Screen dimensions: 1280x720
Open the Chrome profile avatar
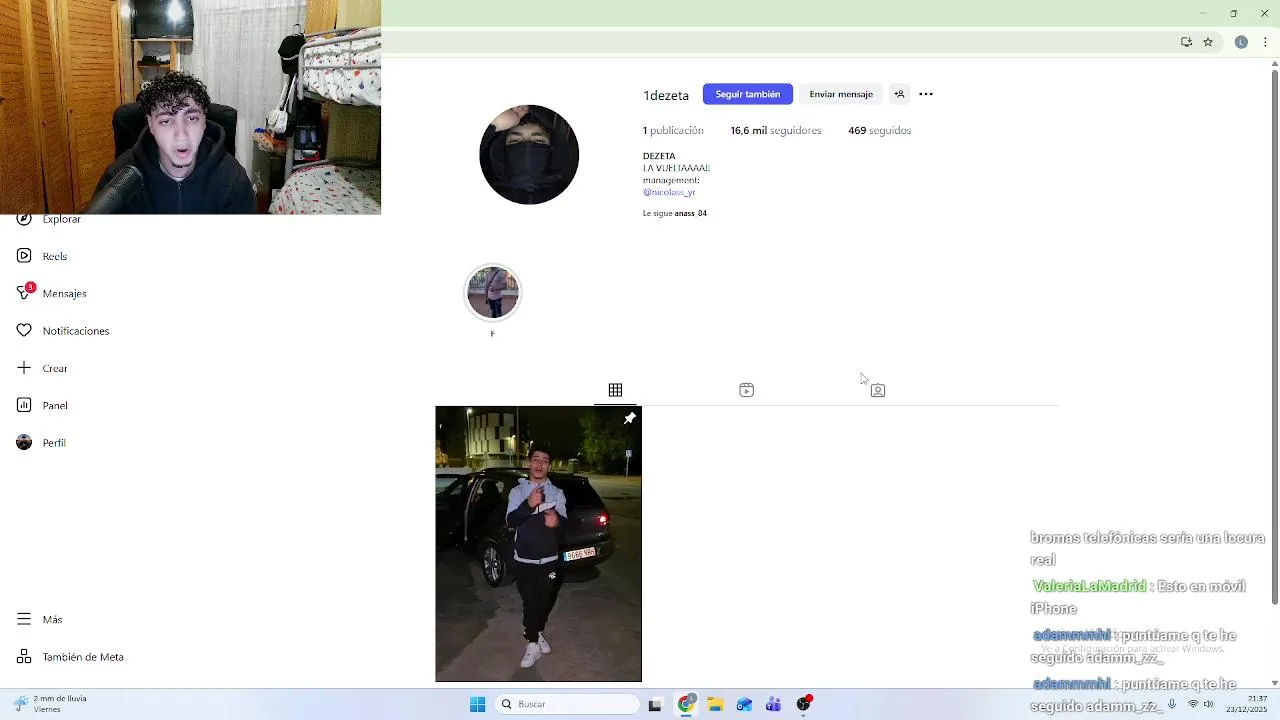coord(1241,42)
